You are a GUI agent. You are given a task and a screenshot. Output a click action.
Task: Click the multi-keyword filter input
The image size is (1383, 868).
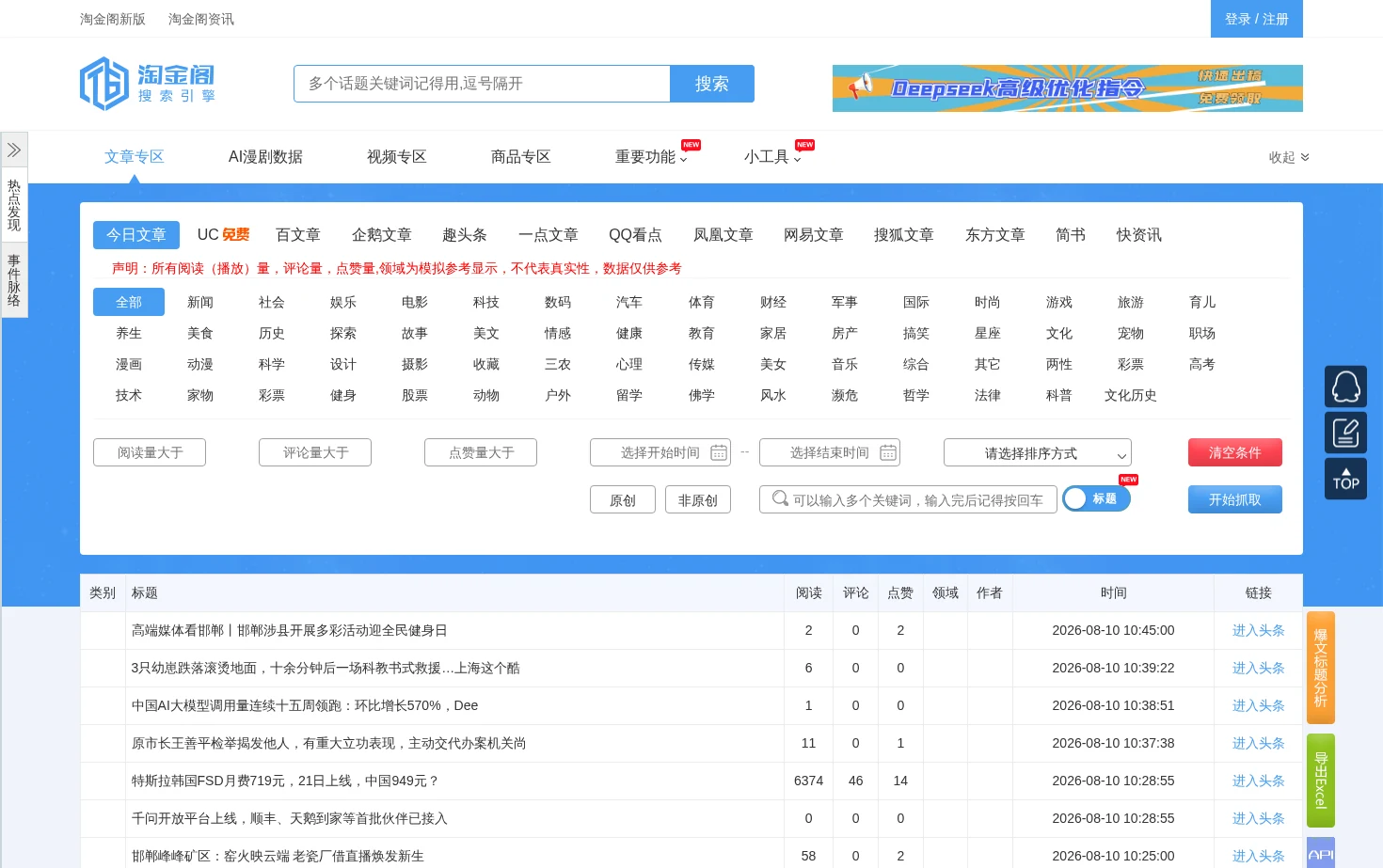[909, 499]
